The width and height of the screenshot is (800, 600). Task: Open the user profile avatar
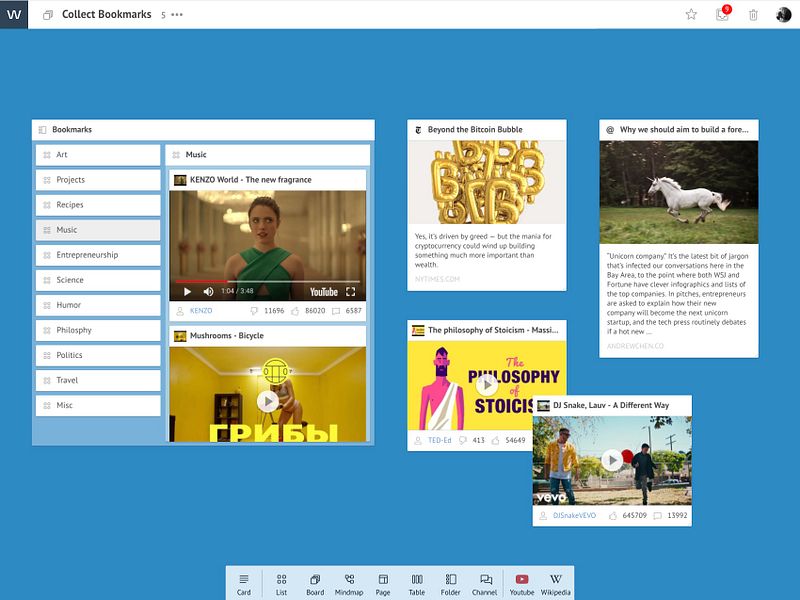pos(783,14)
